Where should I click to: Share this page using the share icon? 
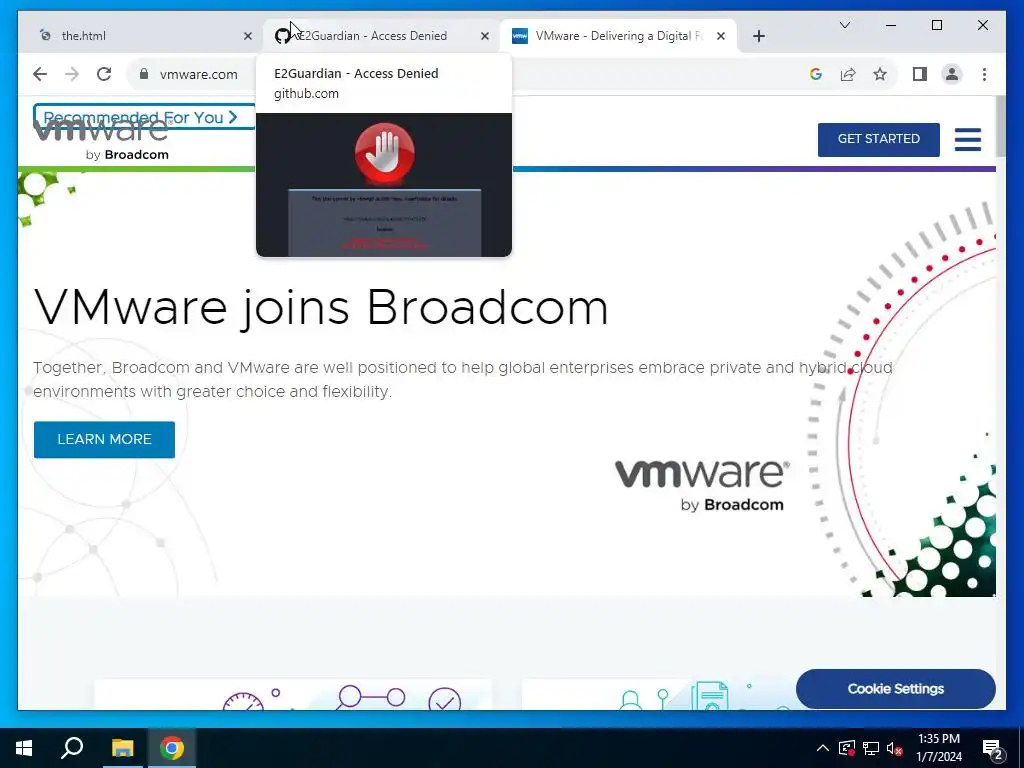point(848,74)
